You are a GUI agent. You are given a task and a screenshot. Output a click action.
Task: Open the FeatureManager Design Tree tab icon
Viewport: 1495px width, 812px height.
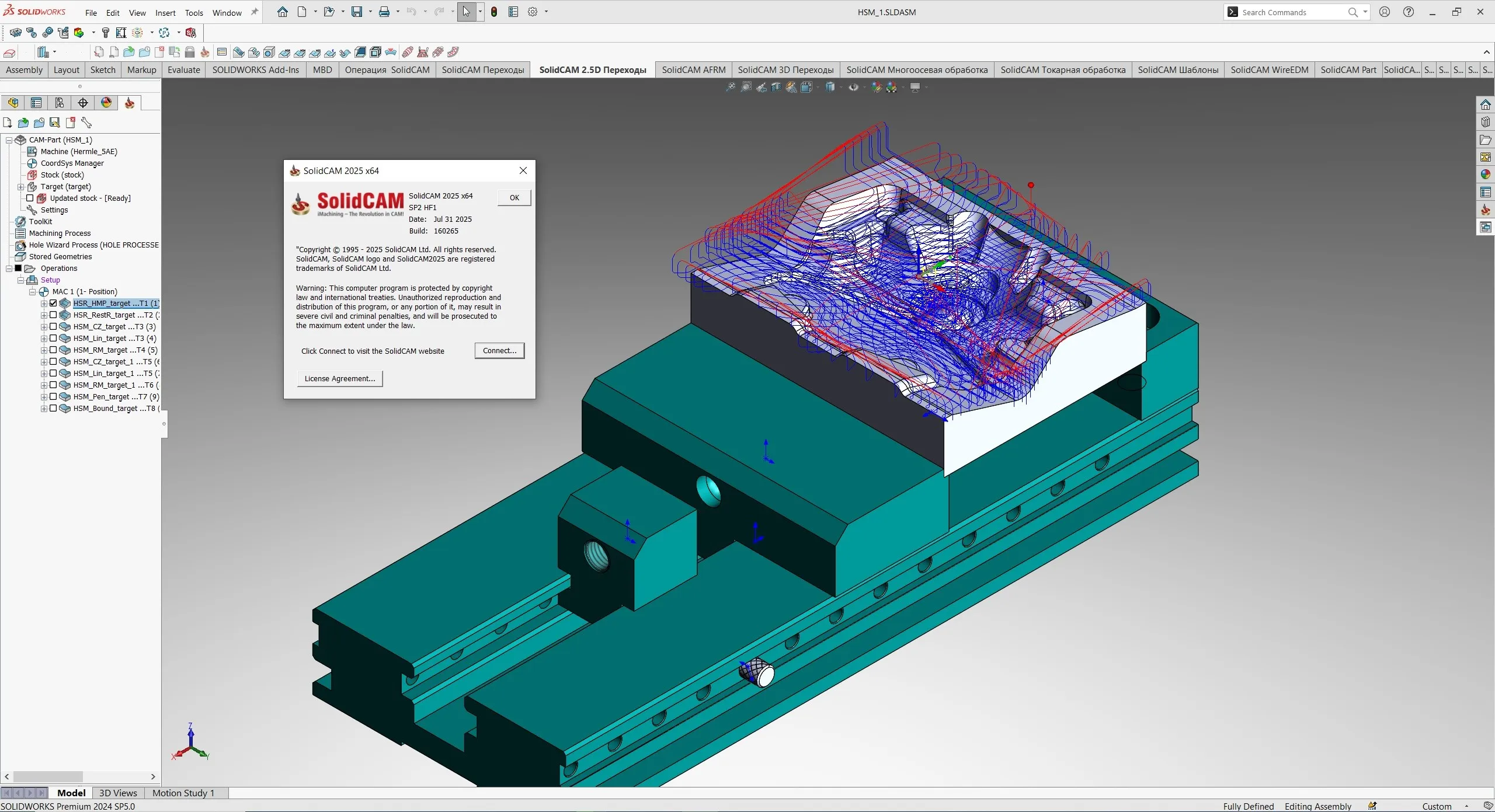13,103
